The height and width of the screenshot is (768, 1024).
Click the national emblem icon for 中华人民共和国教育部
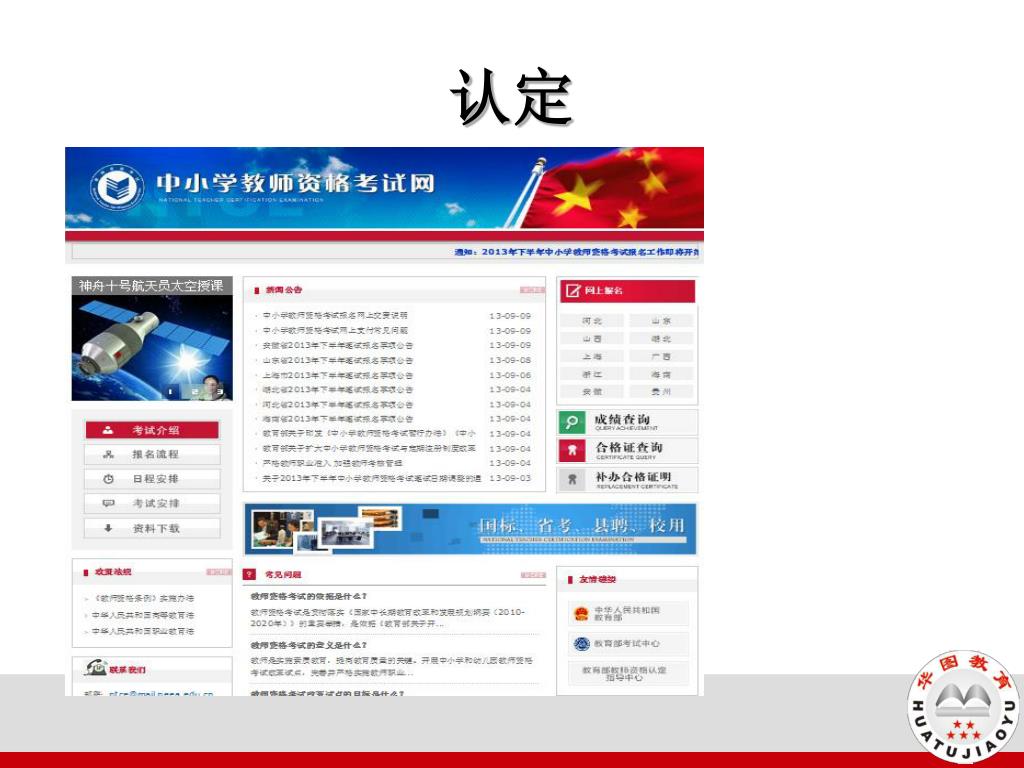[581, 613]
